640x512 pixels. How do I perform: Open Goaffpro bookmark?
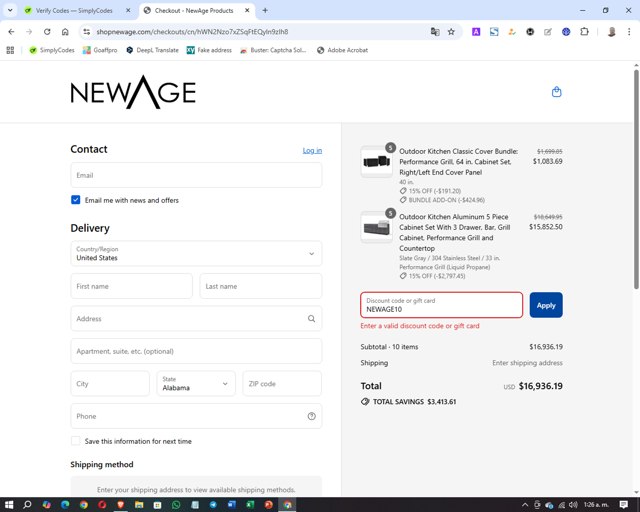[100, 50]
